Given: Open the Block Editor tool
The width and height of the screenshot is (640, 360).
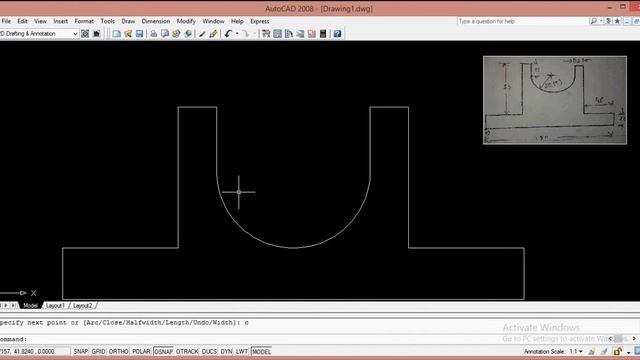Looking at the screenshot, I should point(213,34).
